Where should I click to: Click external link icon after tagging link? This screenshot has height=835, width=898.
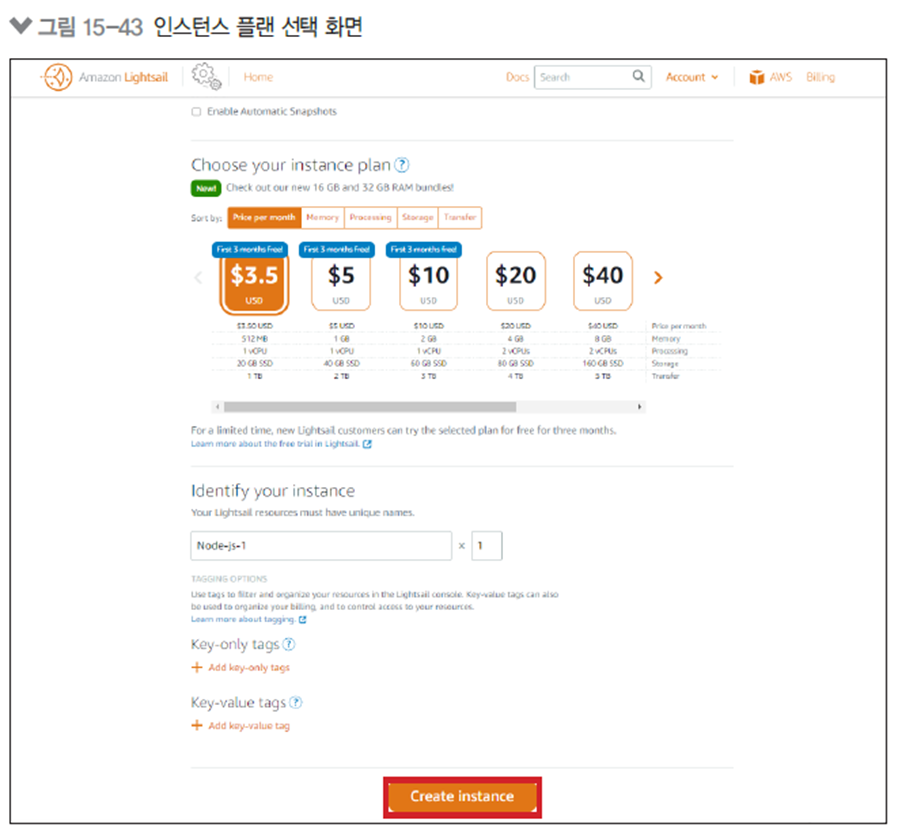point(302,619)
